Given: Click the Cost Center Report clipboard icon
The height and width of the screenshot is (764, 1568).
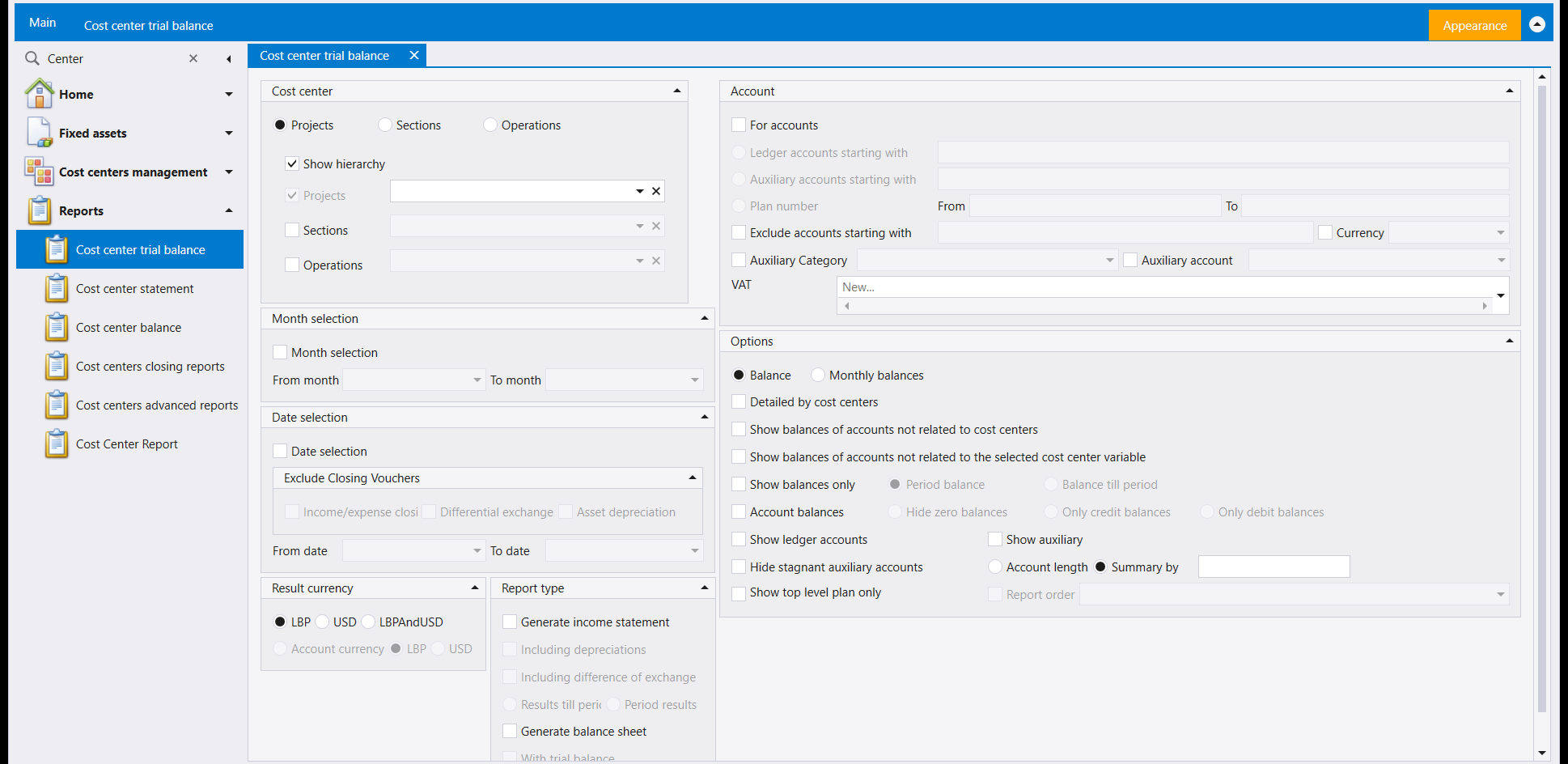Looking at the screenshot, I should [56, 444].
